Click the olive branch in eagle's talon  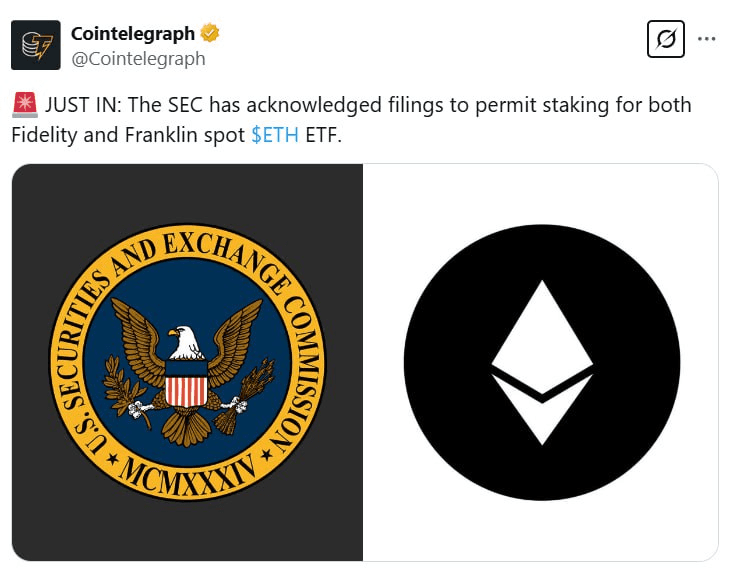pyautogui.click(x=123, y=387)
